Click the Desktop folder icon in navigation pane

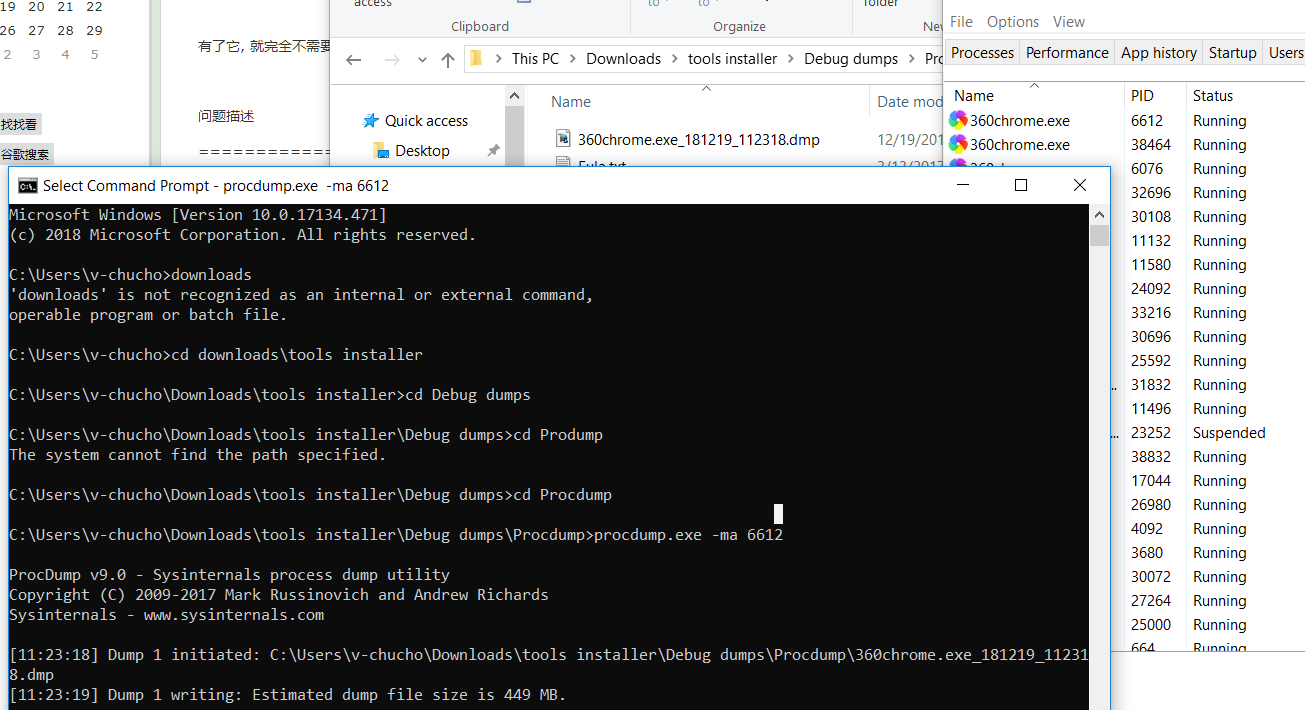tap(381, 151)
